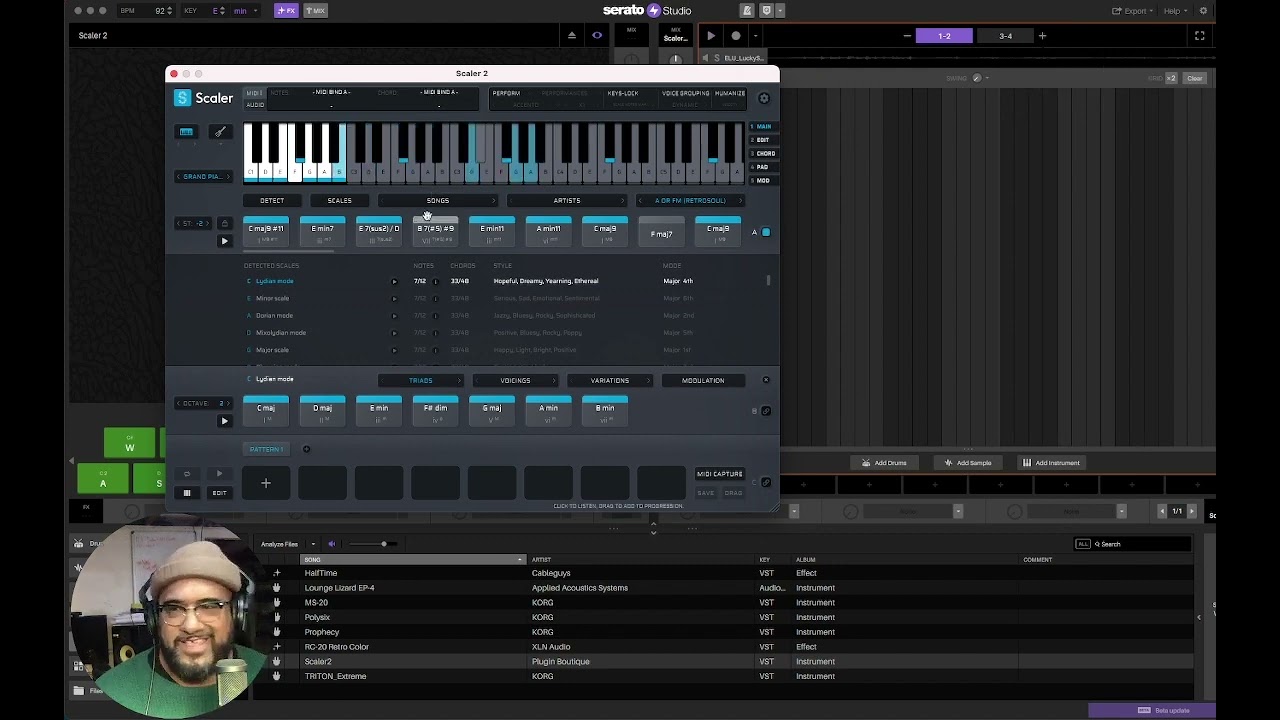Switch Scaler input to MIDI
1280x720 pixels.
click(x=255, y=93)
